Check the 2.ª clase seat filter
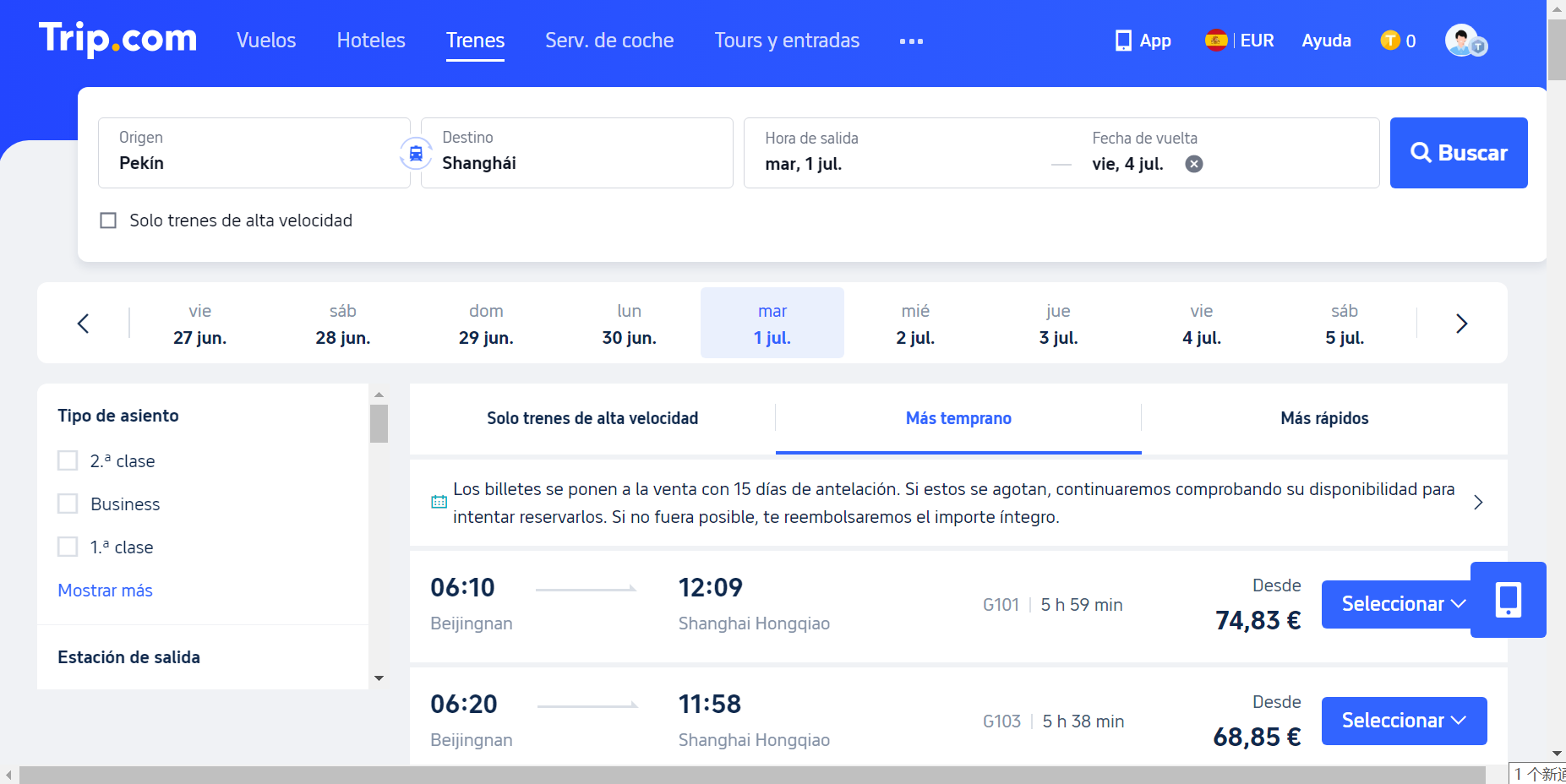 pyautogui.click(x=68, y=460)
